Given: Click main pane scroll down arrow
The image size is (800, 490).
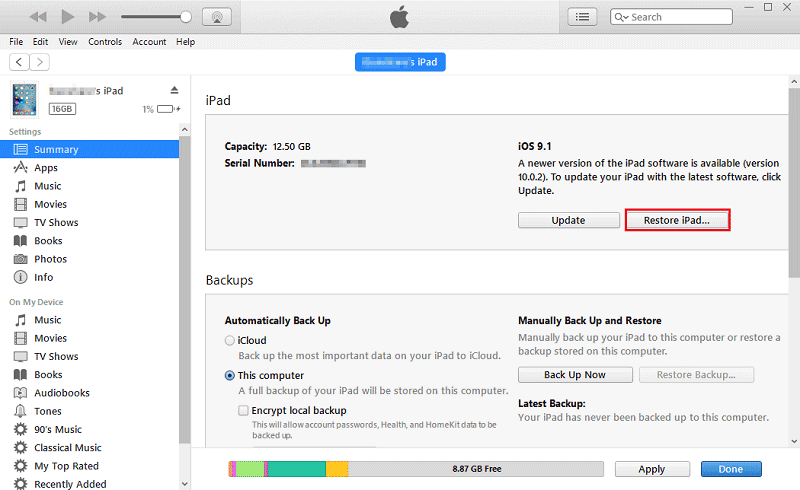Looking at the screenshot, I should coord(794,442).
